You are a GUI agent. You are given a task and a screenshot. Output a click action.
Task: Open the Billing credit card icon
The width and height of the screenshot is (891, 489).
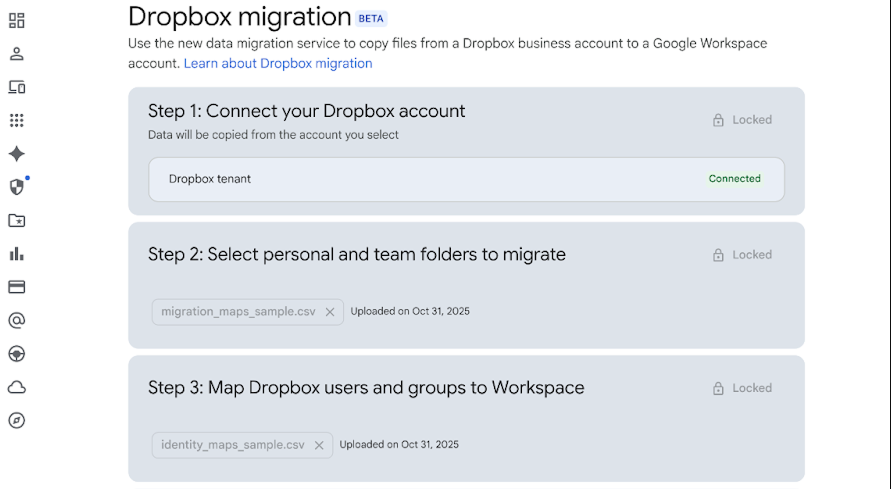16,287
